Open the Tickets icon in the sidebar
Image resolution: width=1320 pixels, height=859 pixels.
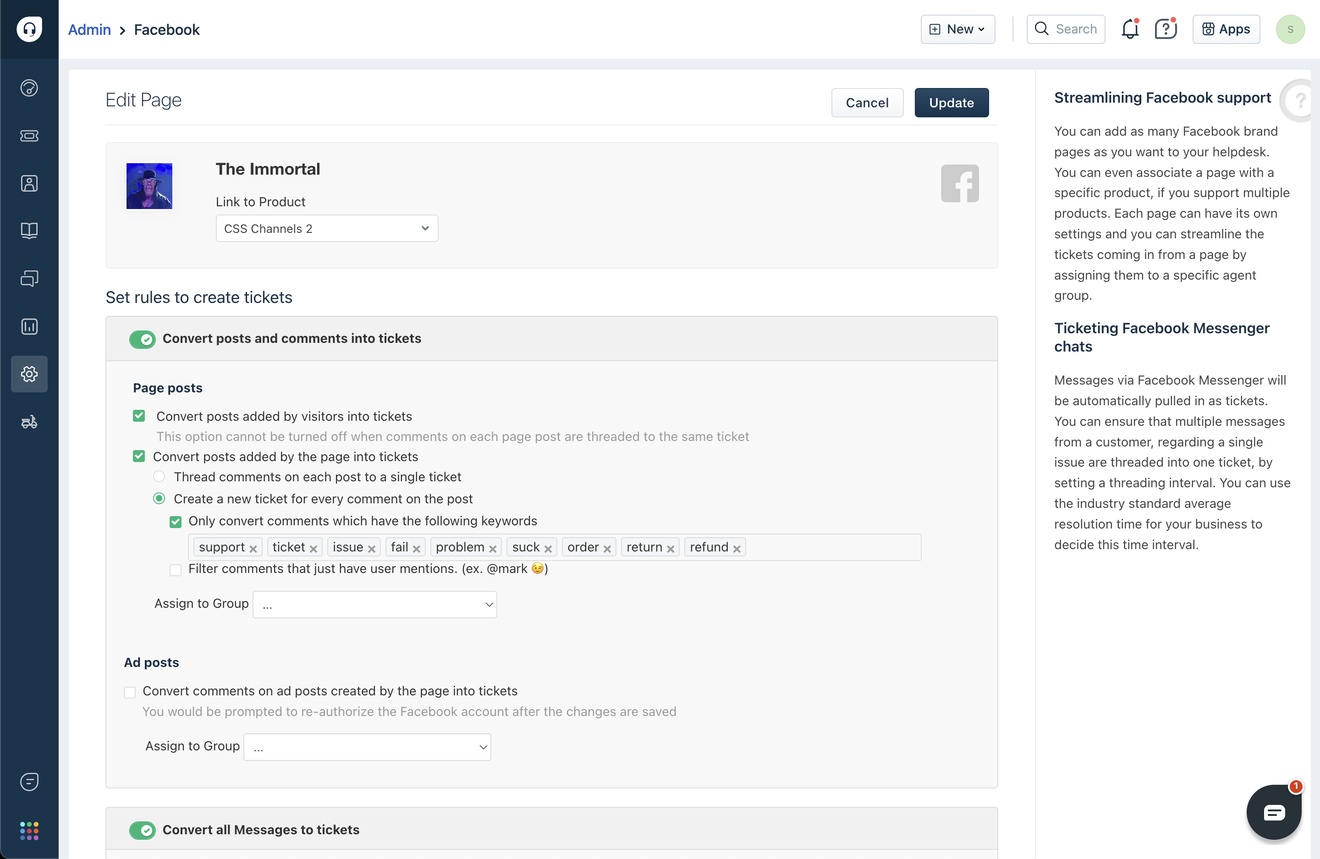(x=29, y=136)
